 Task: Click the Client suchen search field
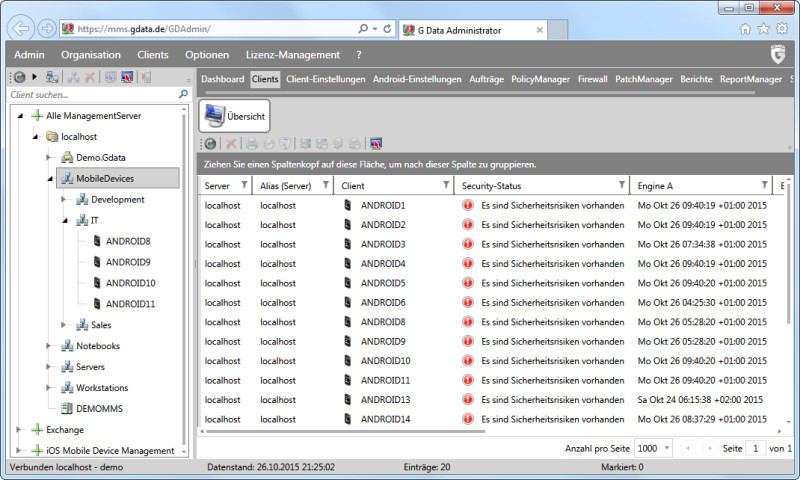tap(93, 94)
